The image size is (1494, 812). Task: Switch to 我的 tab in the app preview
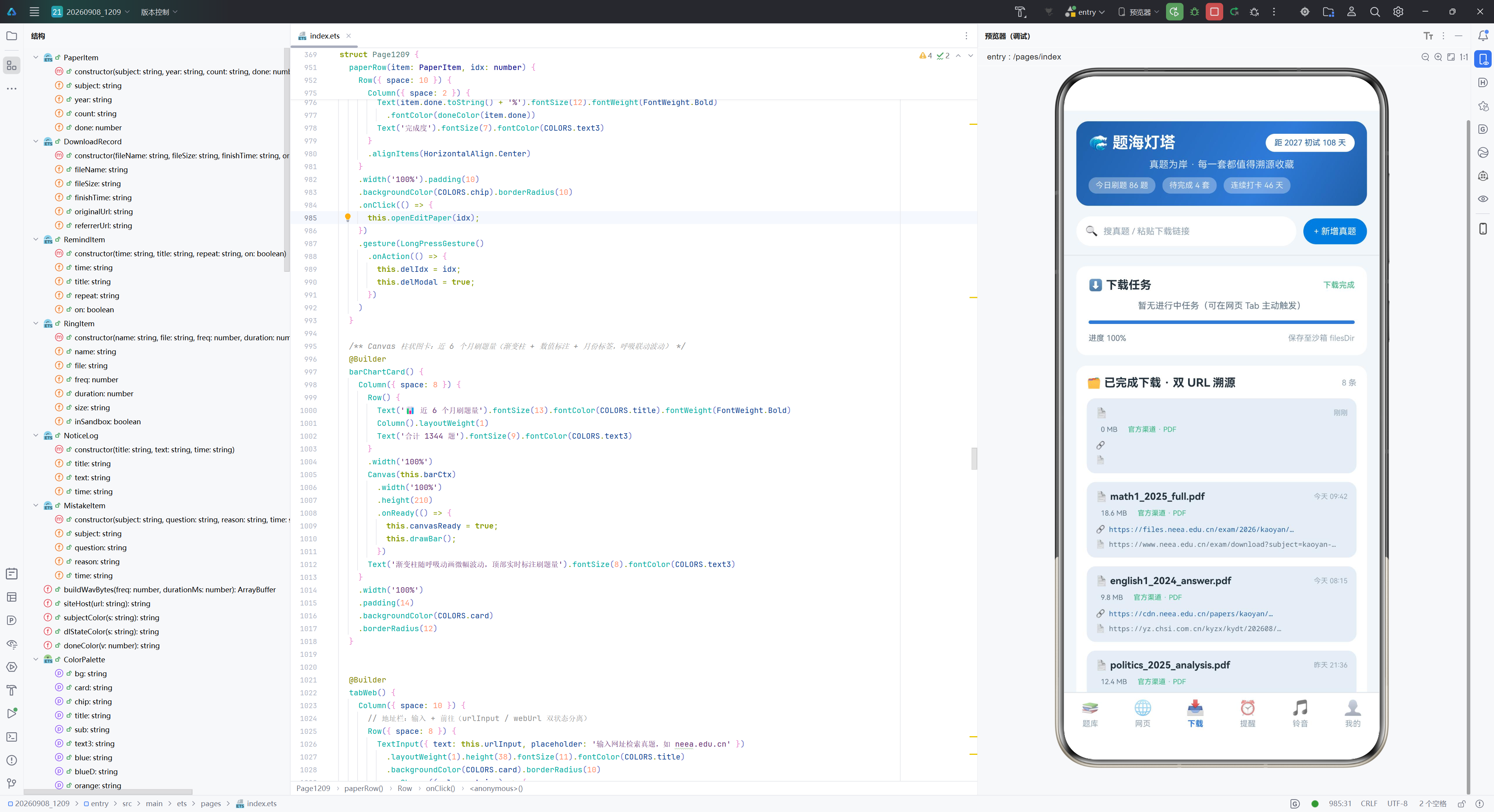tap(1352, 714)
